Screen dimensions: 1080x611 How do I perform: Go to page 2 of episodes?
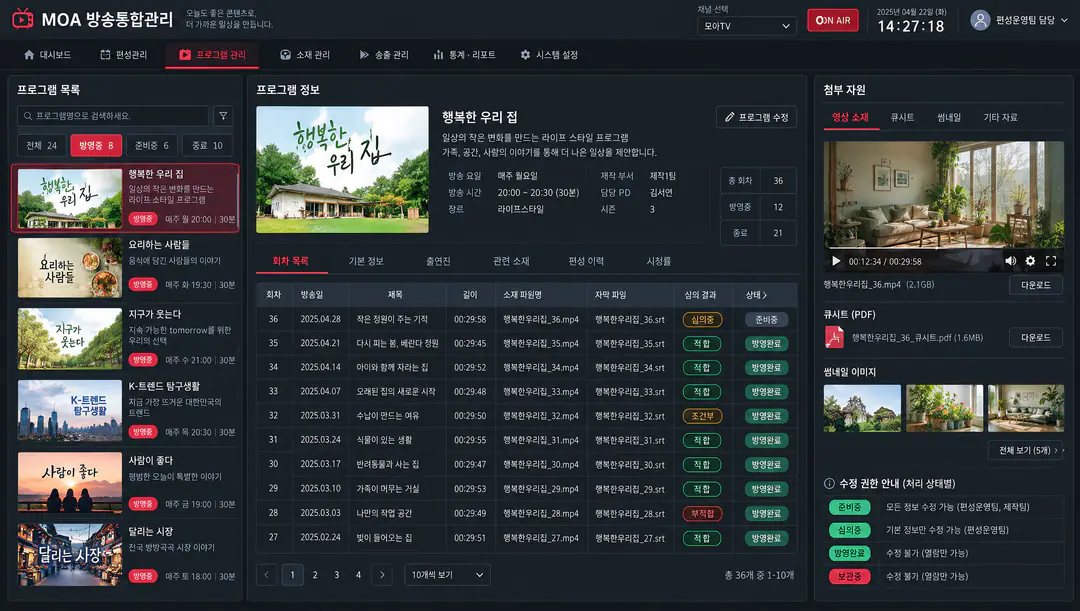(315, 574)
